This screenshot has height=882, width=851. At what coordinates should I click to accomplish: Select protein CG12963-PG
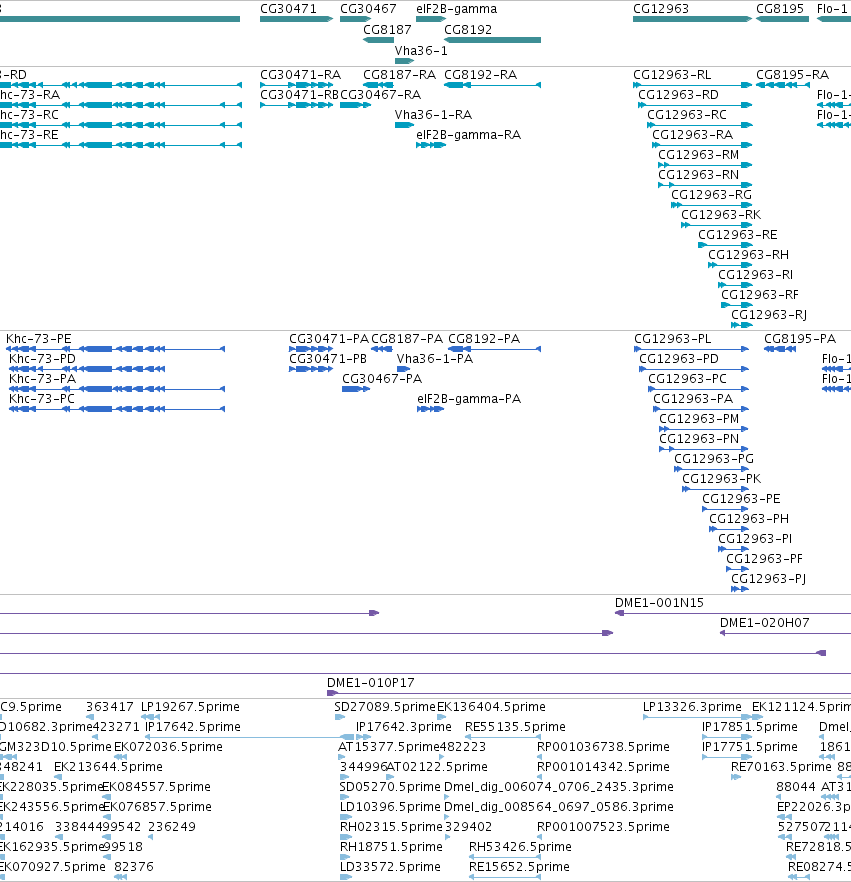[x=712, y=469]
